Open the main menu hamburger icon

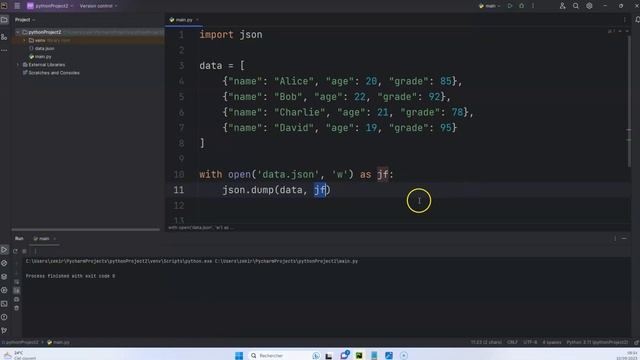pos(17,6)
